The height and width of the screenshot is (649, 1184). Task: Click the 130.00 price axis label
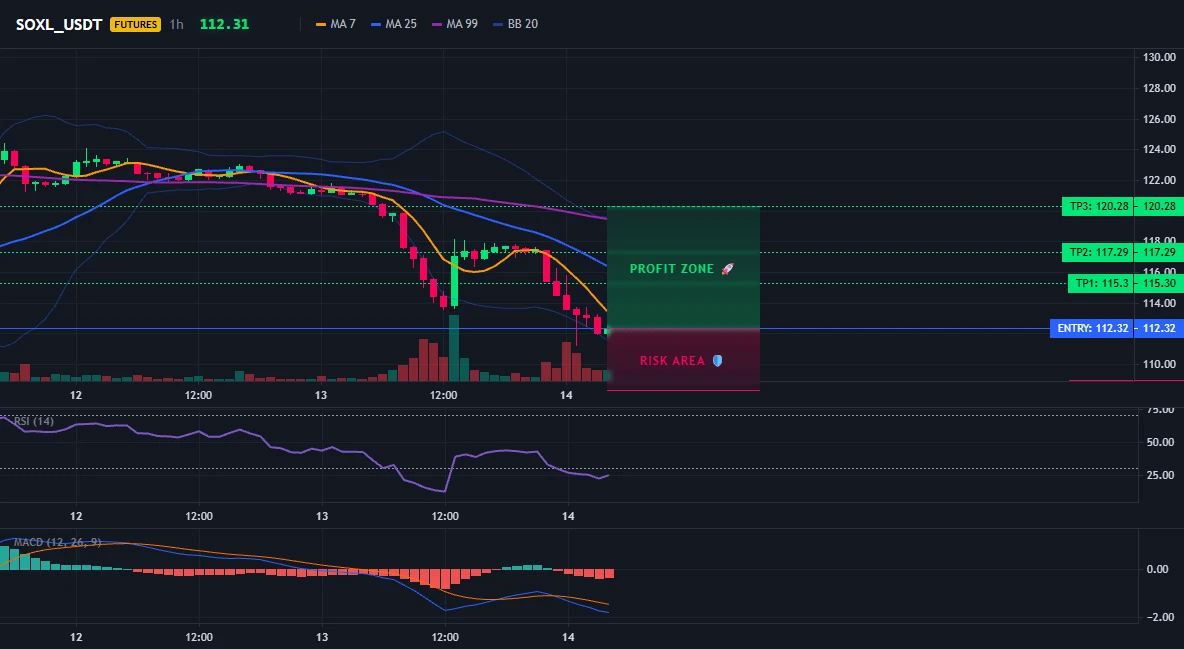tap(1159, 57)
